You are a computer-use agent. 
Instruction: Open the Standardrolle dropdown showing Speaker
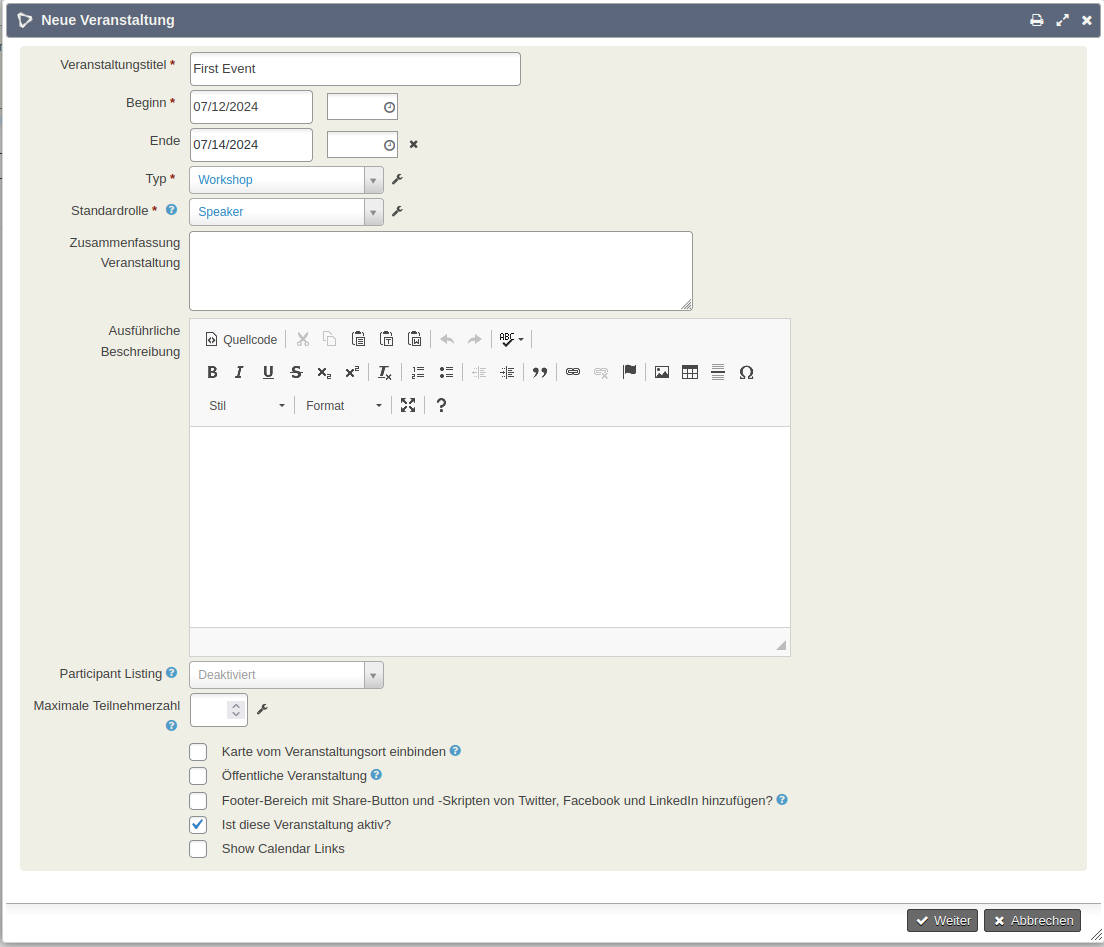tap(286, 212)
